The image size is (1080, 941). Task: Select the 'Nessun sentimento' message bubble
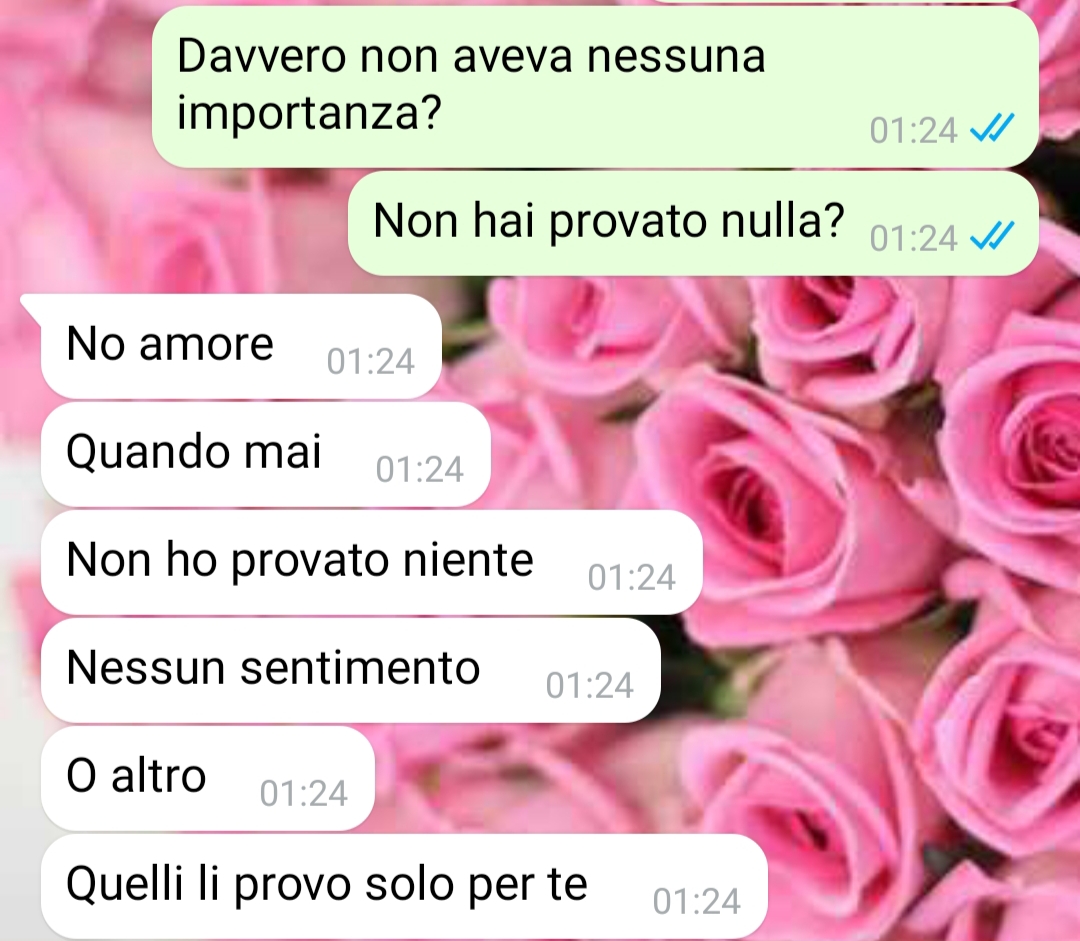351,670
